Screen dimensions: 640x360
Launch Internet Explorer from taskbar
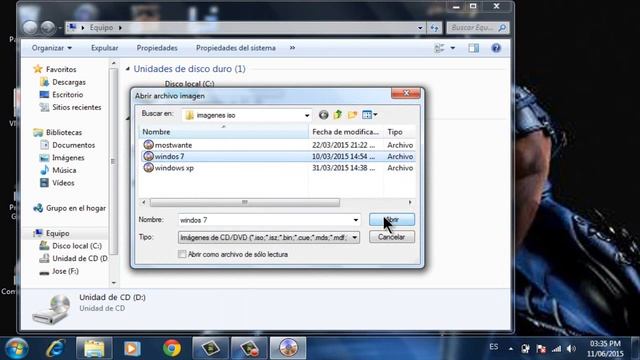click(56, 348)
